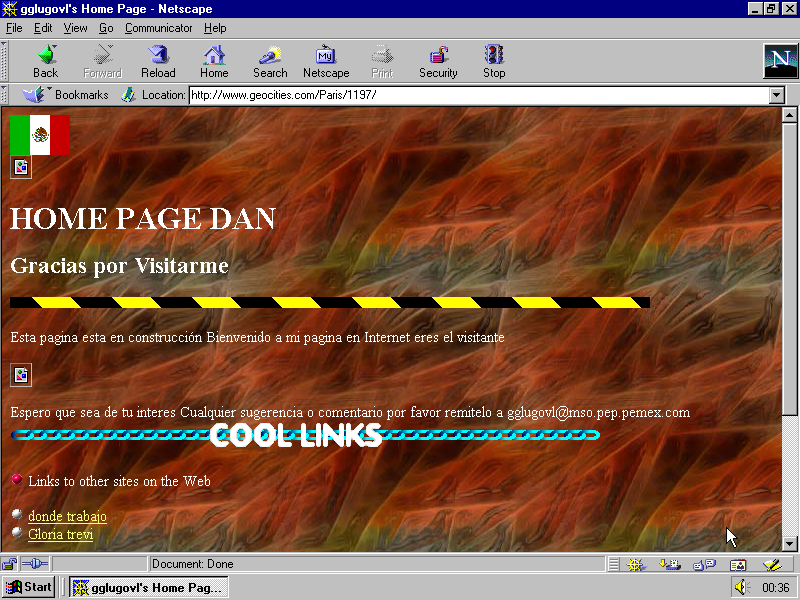Expand the Location URL dropdown
The height and width of the screenshot is (600, 800).
pyautogui.click(x=777, y=95)
